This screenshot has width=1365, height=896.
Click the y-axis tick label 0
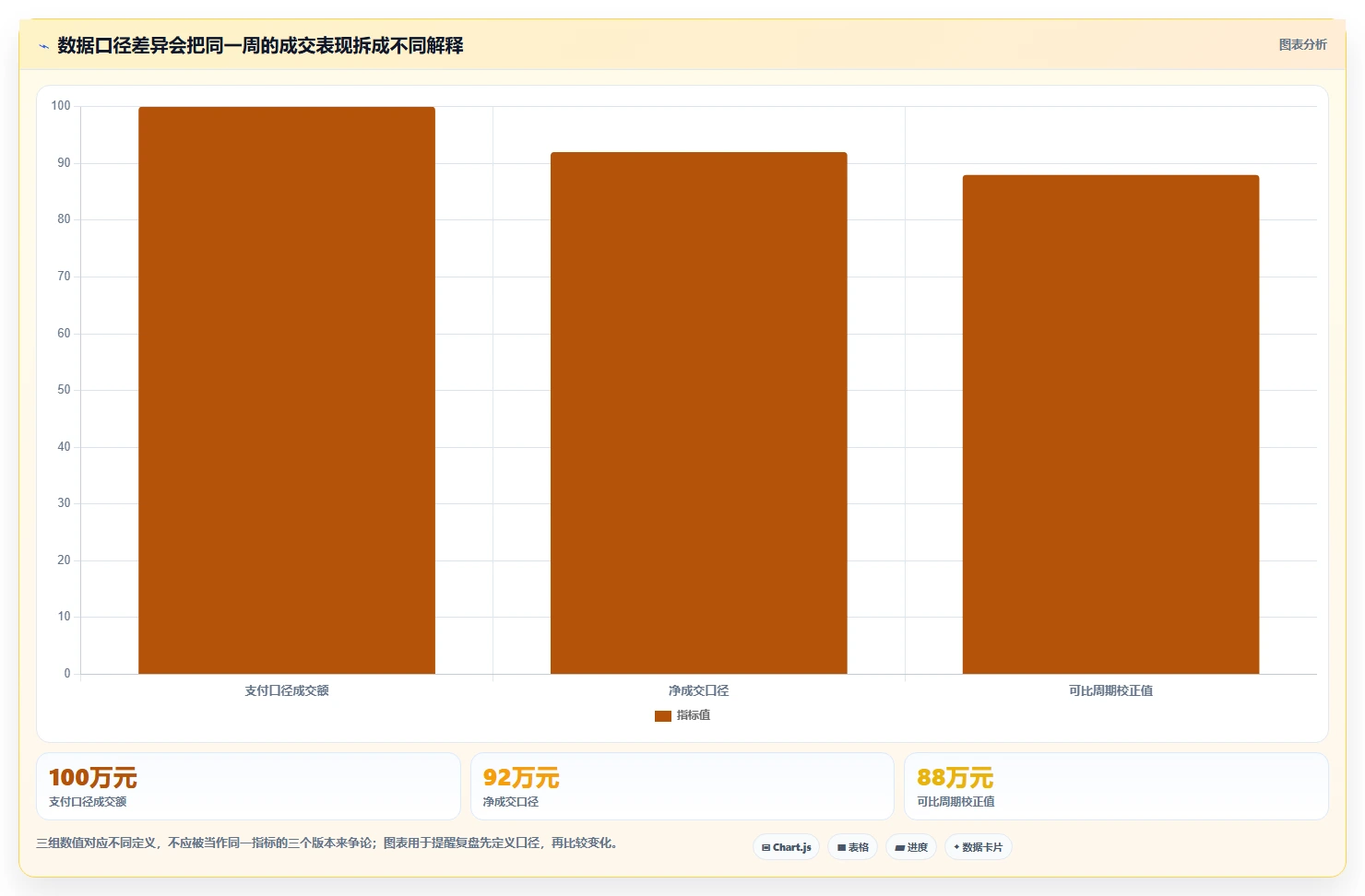tap(67, 674)
